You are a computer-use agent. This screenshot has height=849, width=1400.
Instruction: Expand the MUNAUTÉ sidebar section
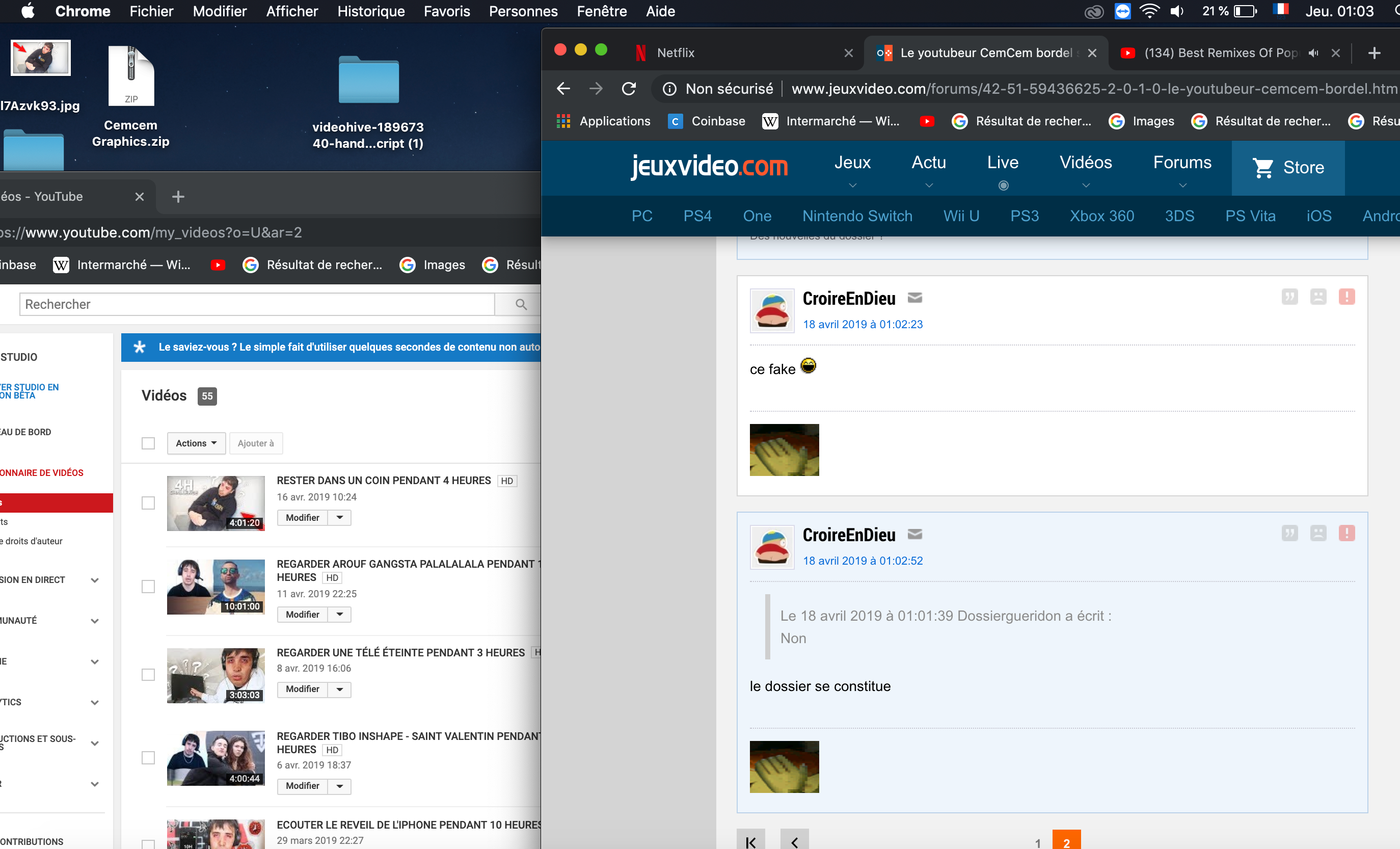pos(95,621)
